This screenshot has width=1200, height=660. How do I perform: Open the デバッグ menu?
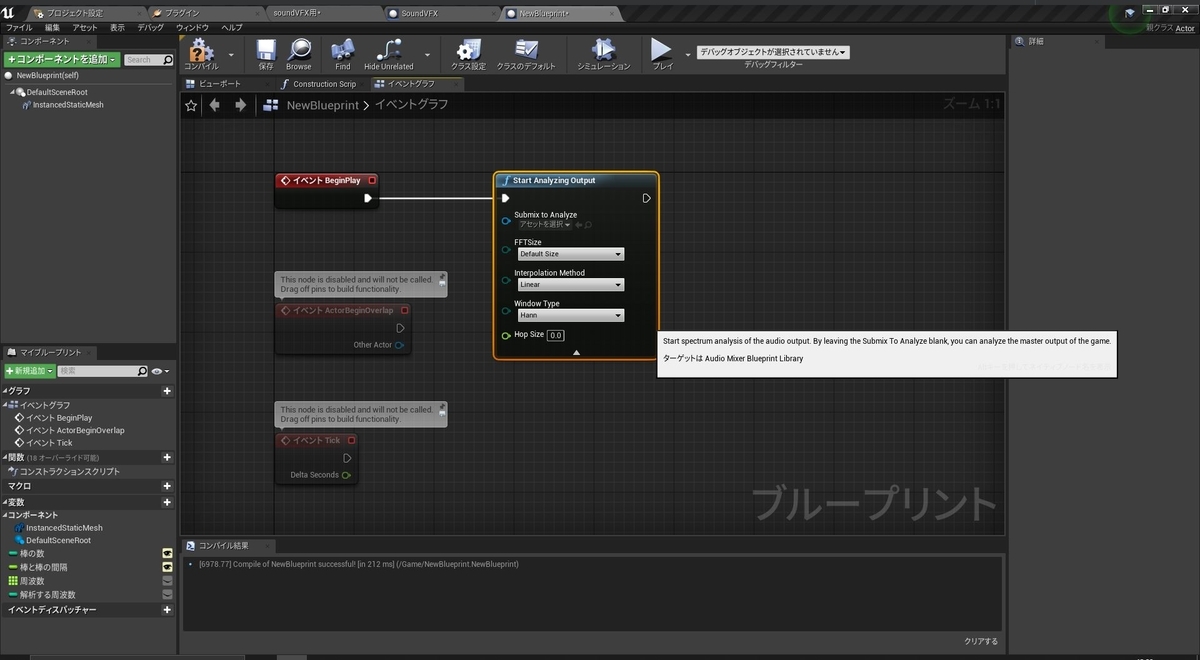[x=150, y=27]
